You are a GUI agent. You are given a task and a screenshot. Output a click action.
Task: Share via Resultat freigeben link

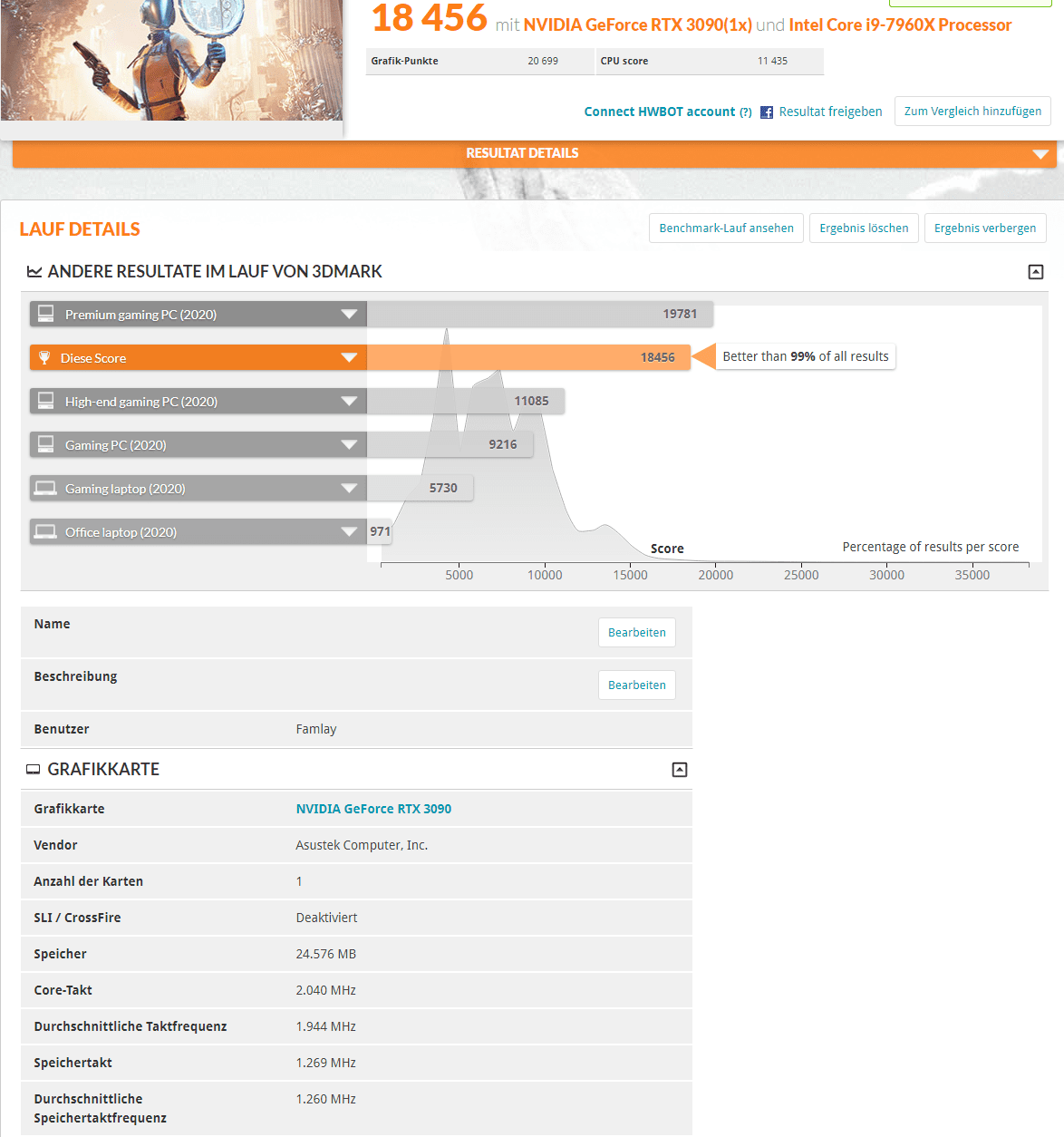point(830,112)
